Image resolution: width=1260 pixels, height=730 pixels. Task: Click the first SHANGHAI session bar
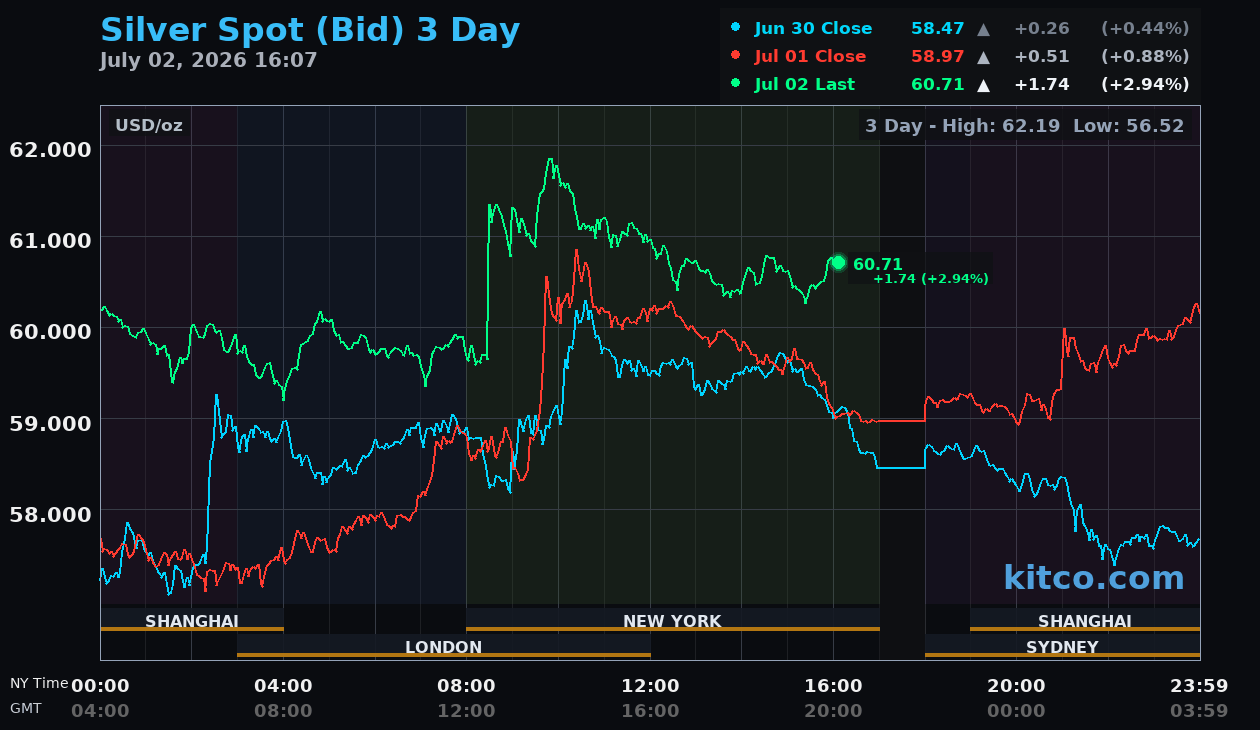point(192,621)
